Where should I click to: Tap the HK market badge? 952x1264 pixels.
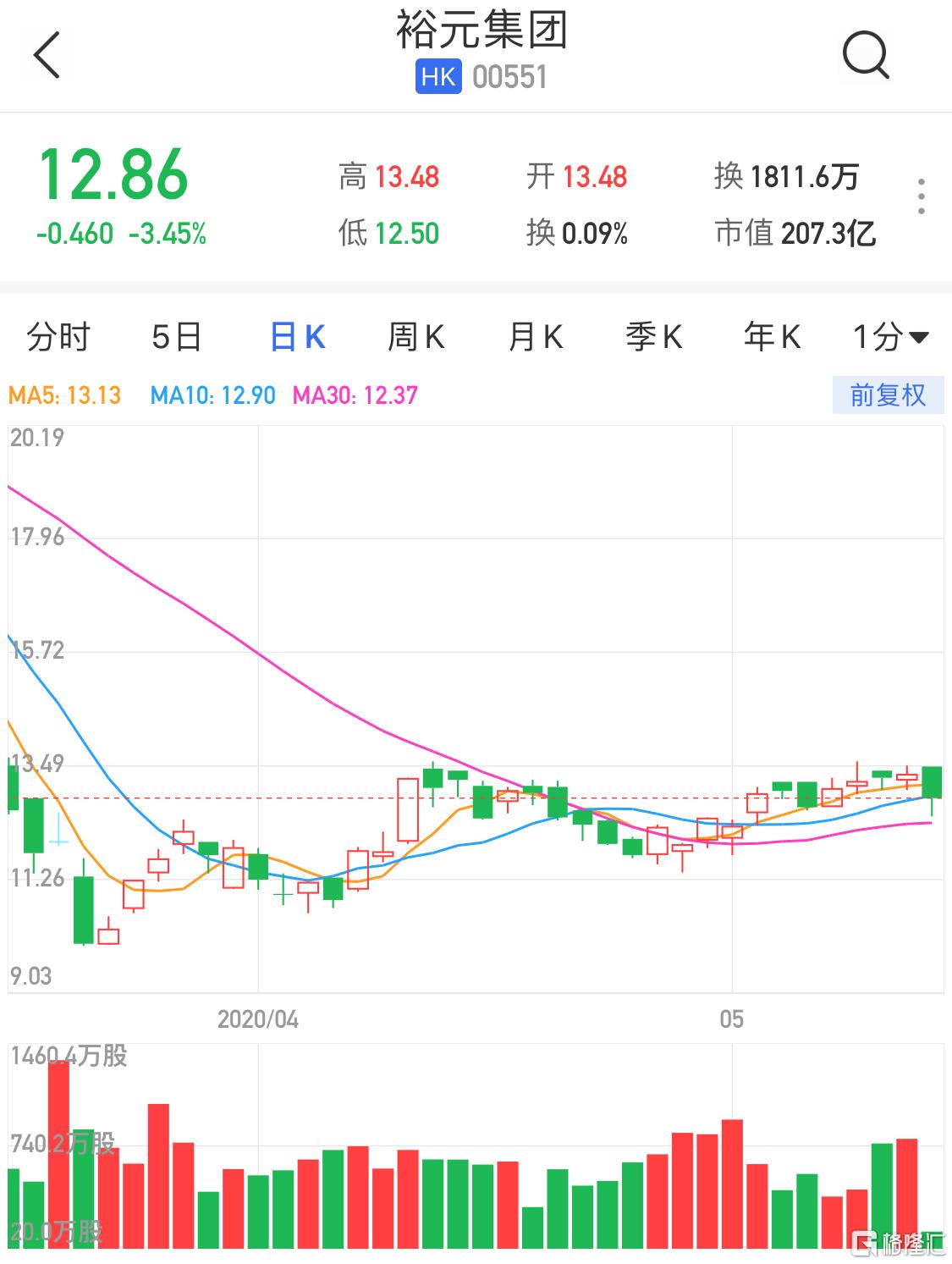(438, 77)
